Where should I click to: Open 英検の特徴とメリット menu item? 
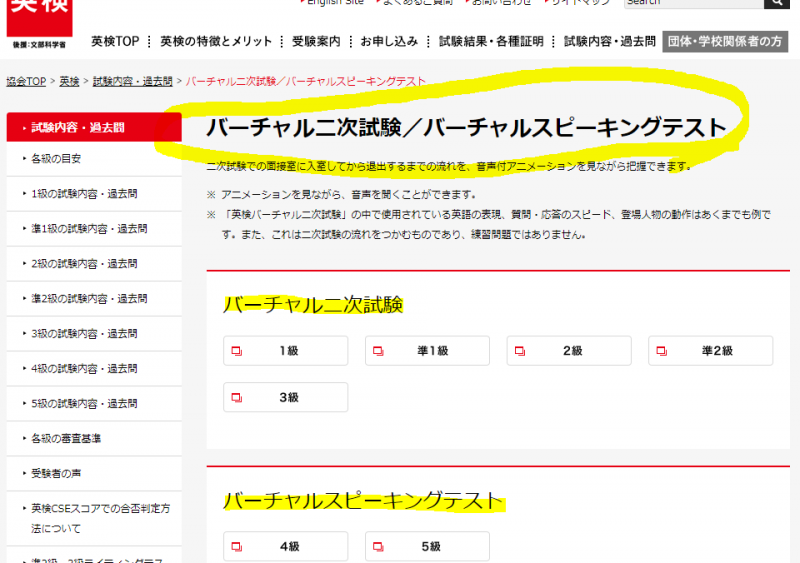click(x=216, y=41)
